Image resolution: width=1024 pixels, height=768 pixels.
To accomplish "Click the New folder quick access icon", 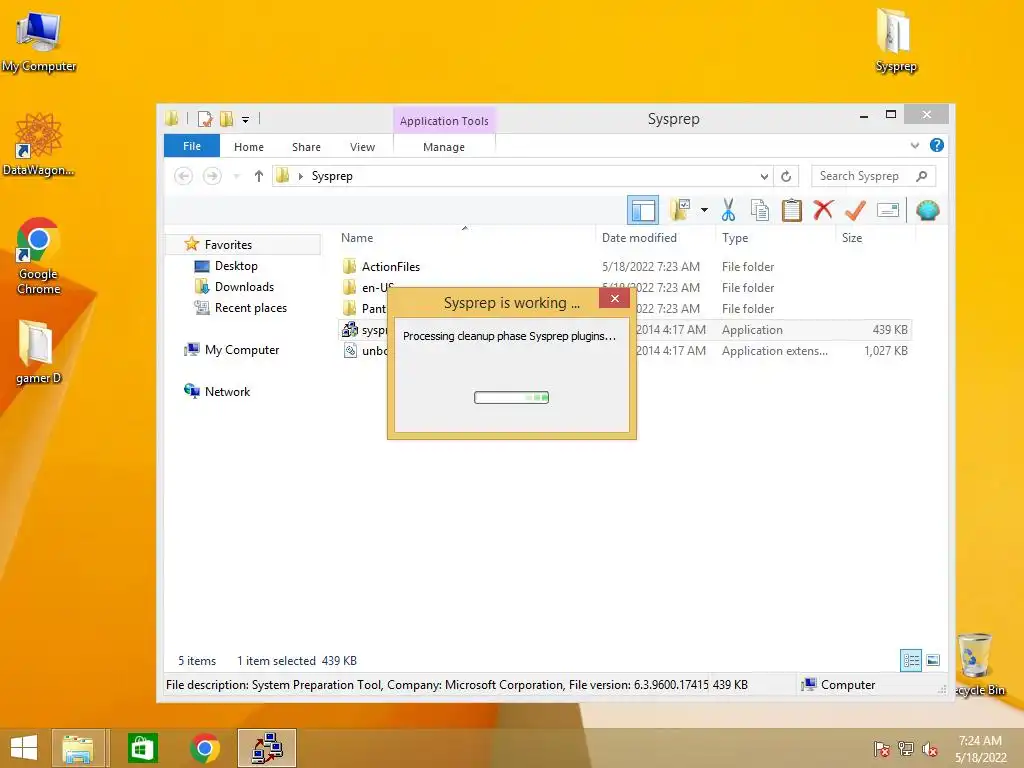I will (x=227, y=119).
